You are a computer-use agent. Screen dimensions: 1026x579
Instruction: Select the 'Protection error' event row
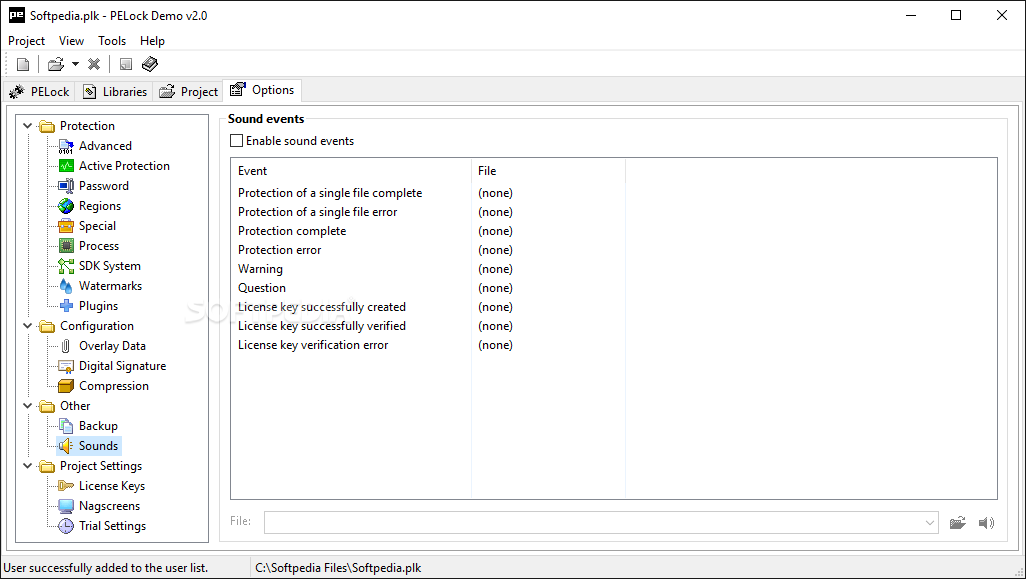[x=279, y=250]
